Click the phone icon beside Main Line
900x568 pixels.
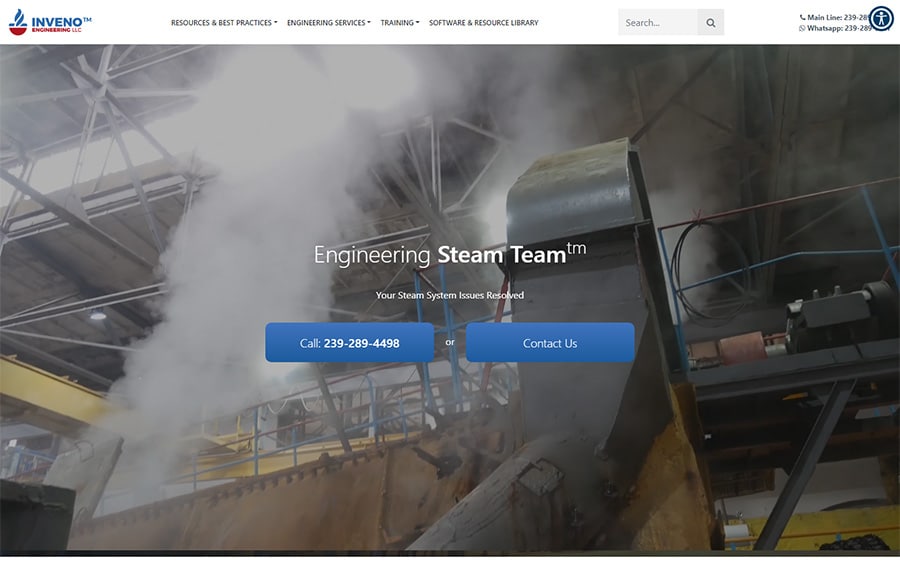(x=803, y=17)
